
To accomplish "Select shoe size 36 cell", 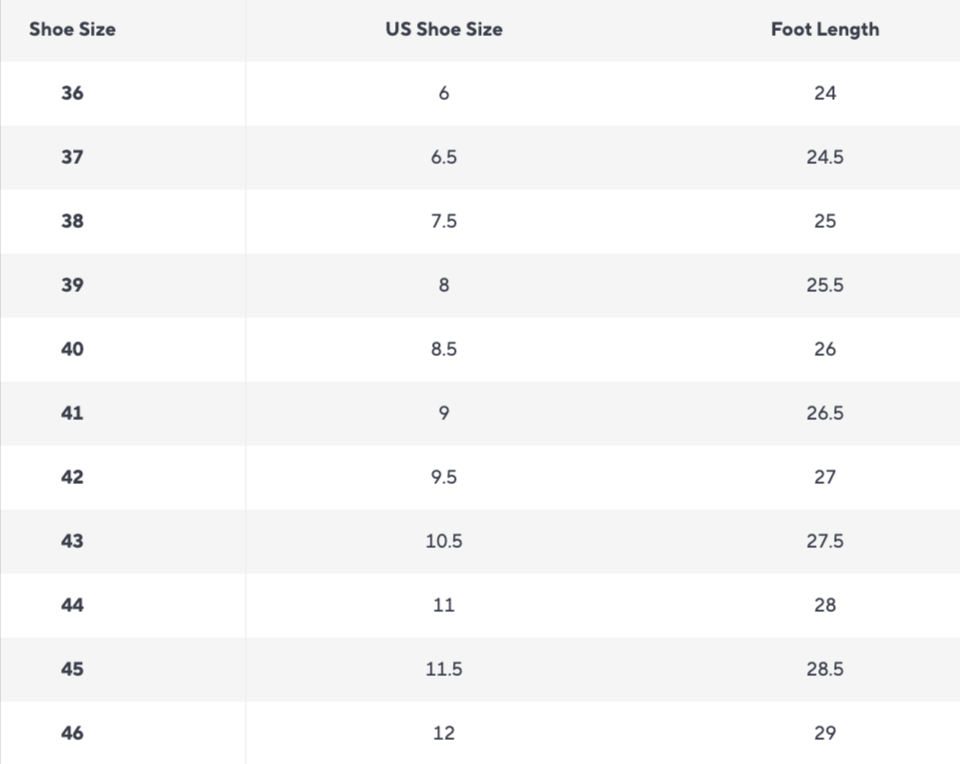I will click(72, 93).
